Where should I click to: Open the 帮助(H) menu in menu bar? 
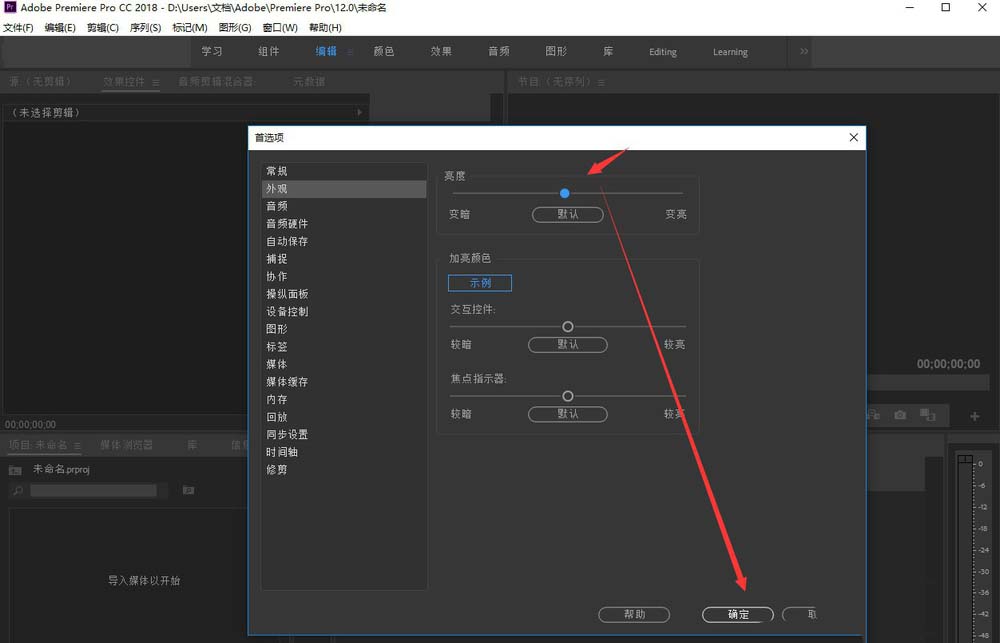click(325, 27)
